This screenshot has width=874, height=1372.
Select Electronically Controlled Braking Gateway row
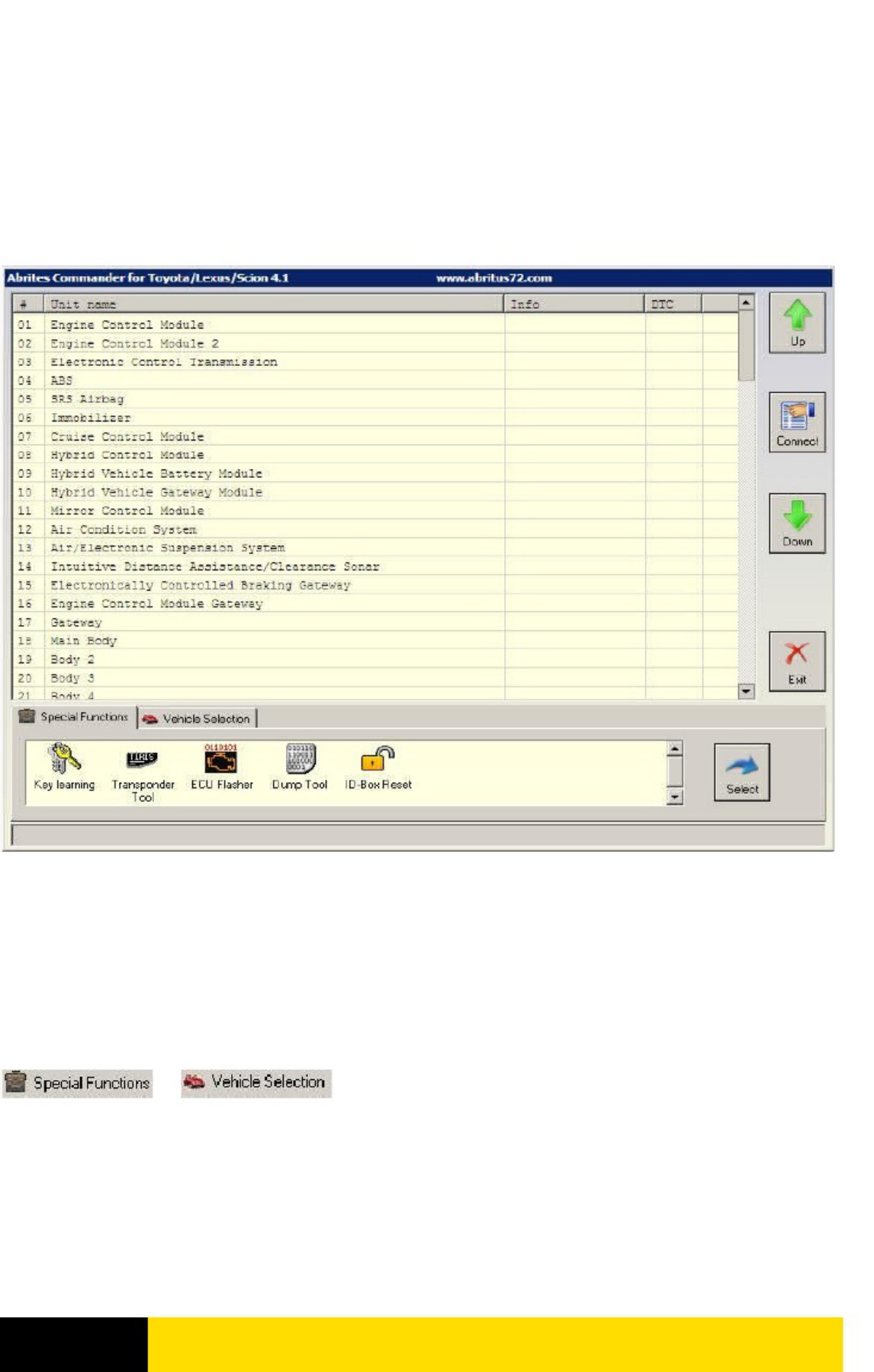point(376,585)
